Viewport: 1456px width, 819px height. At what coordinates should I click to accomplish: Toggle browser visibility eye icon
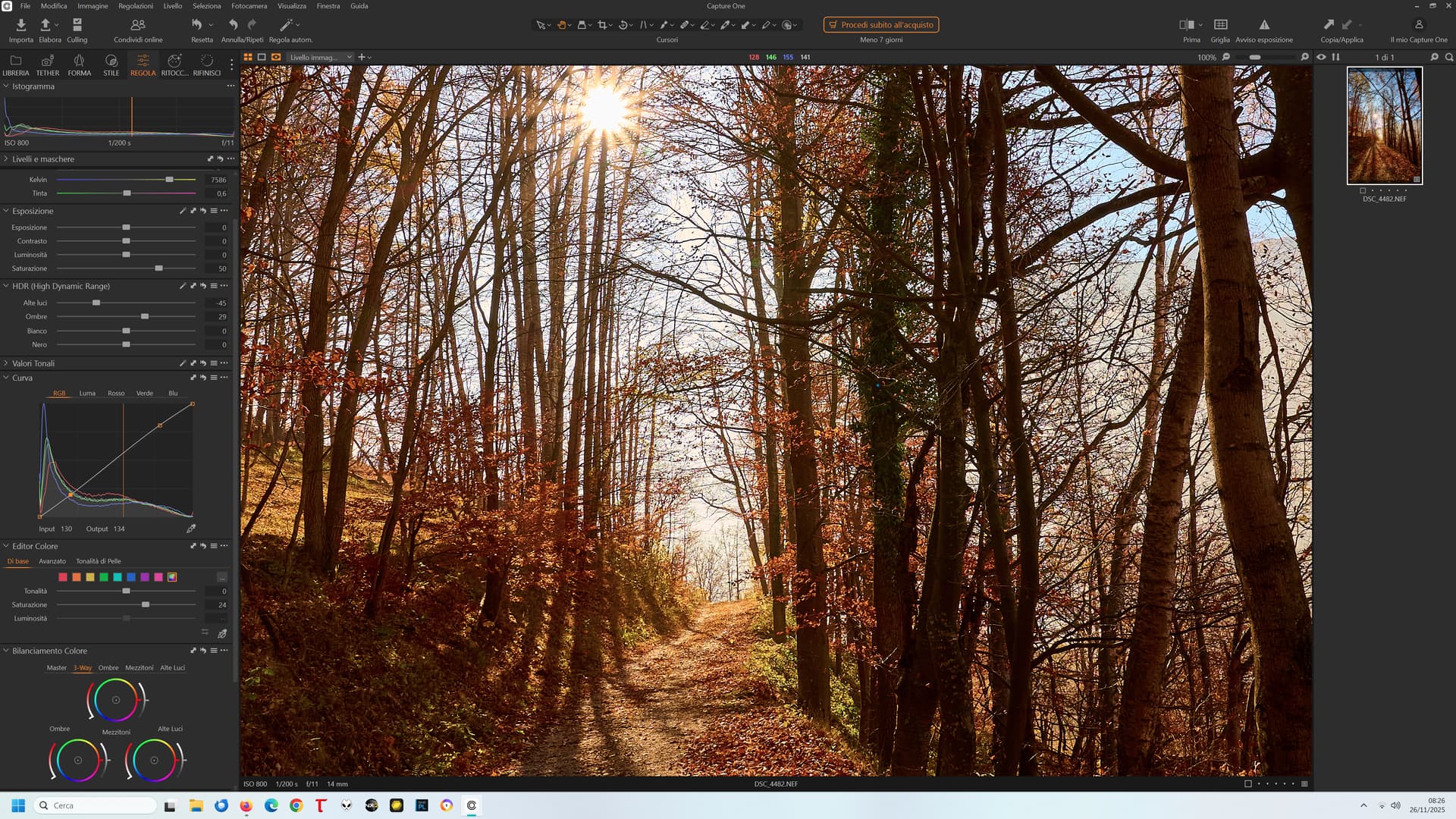tap(1321, 57)
